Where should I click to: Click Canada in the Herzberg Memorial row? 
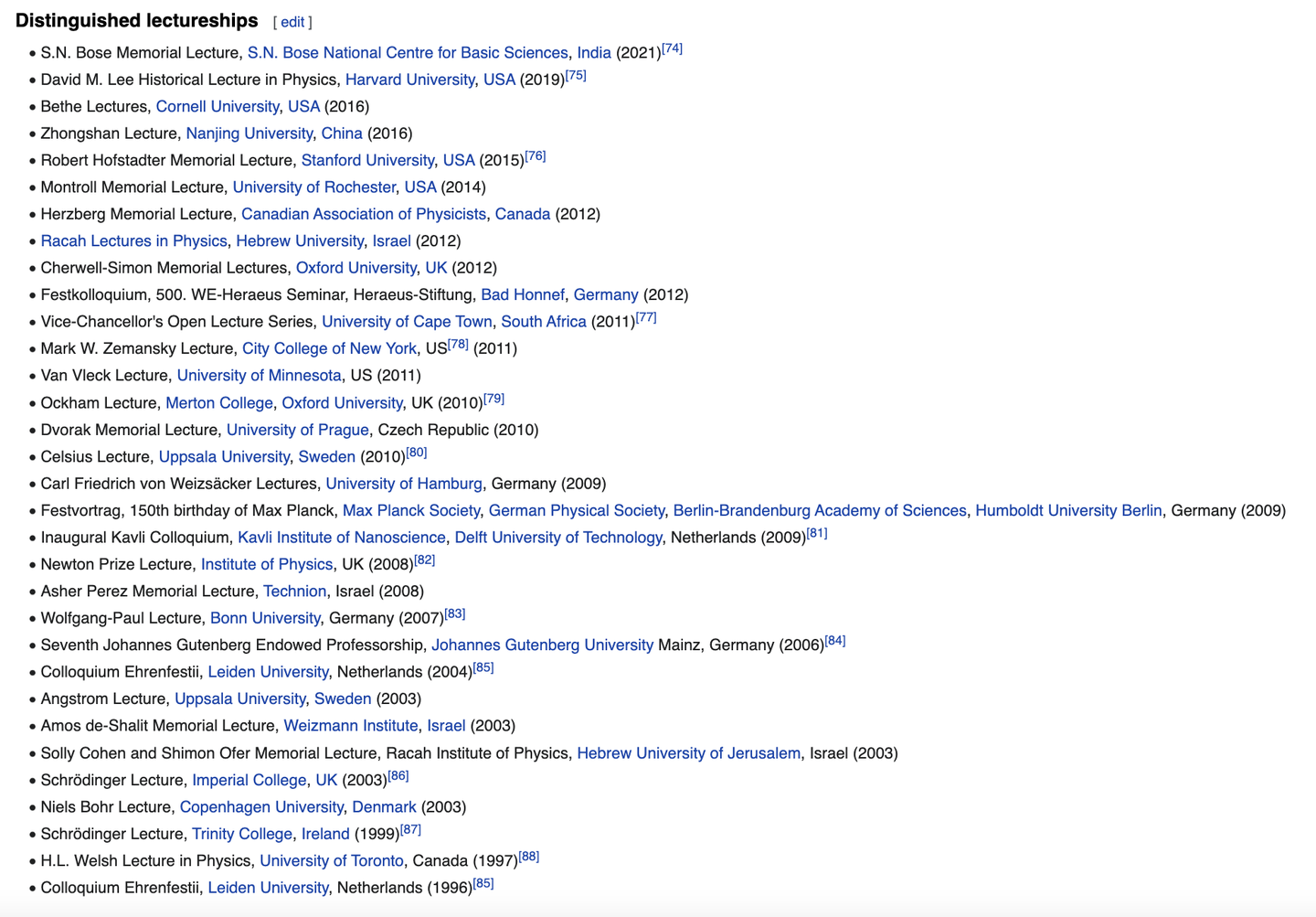pos(523,214)
